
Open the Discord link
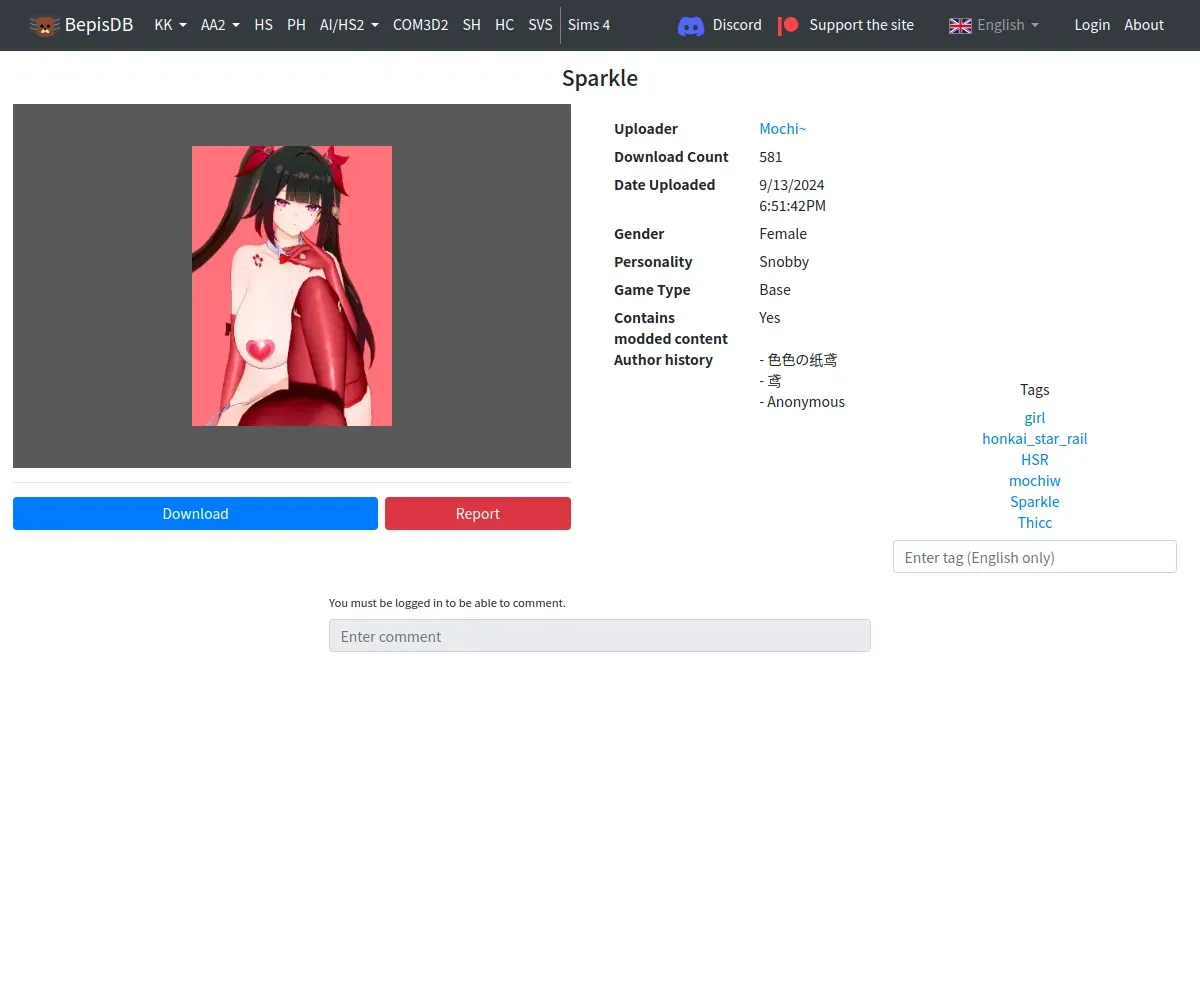(x=737, y=25)
